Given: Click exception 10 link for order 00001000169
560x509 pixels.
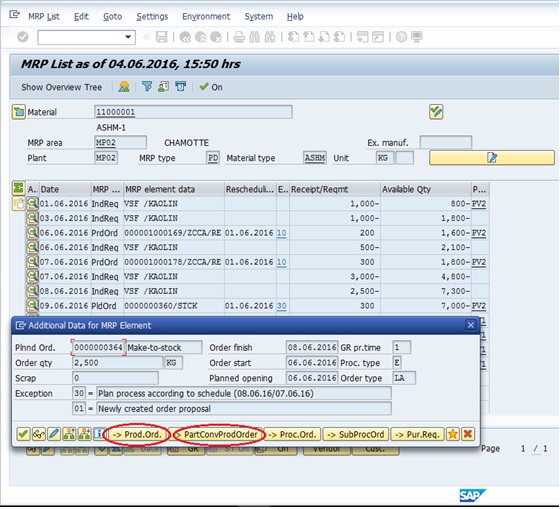Looking at the screenshot, I should (281, 233).
